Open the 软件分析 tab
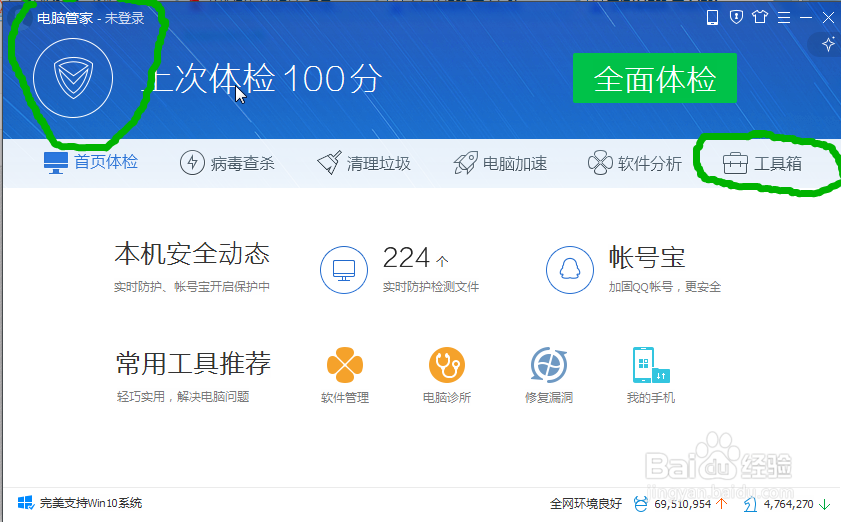Screen dimensions: 841x522 tap(635, 163)
